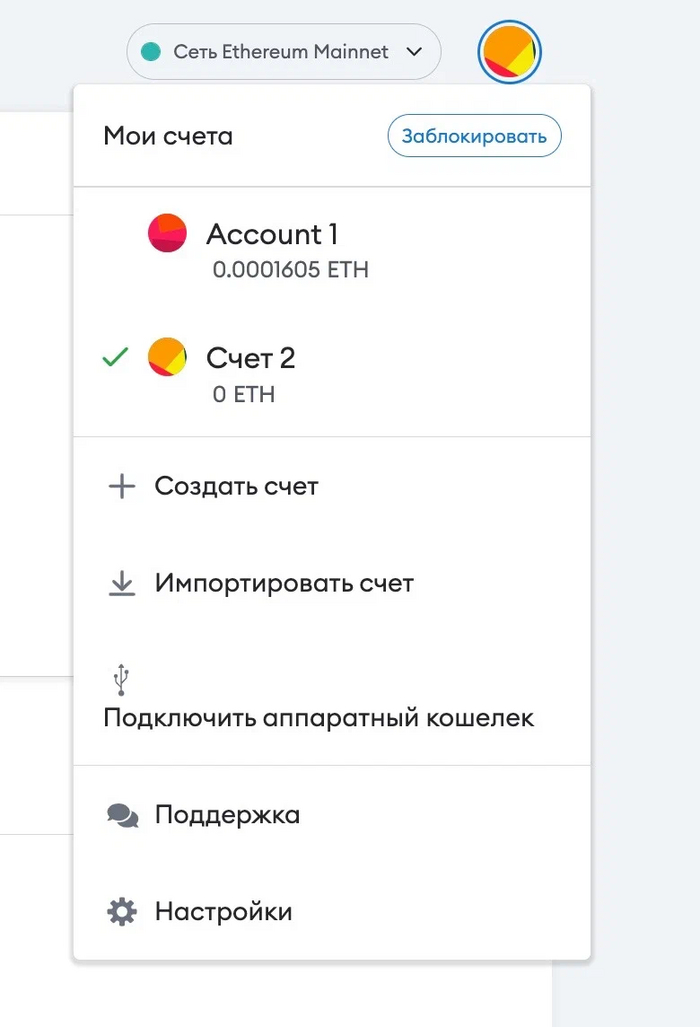Click the account avatar in the header

510,52
